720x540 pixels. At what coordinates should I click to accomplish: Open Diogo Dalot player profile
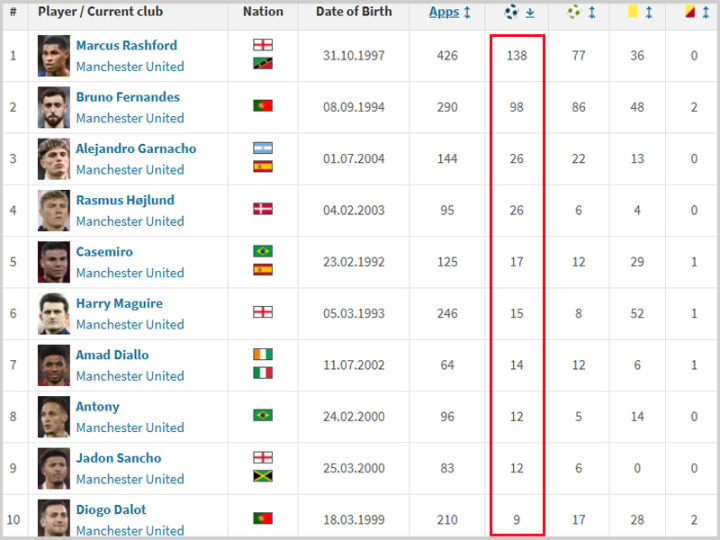111,510
